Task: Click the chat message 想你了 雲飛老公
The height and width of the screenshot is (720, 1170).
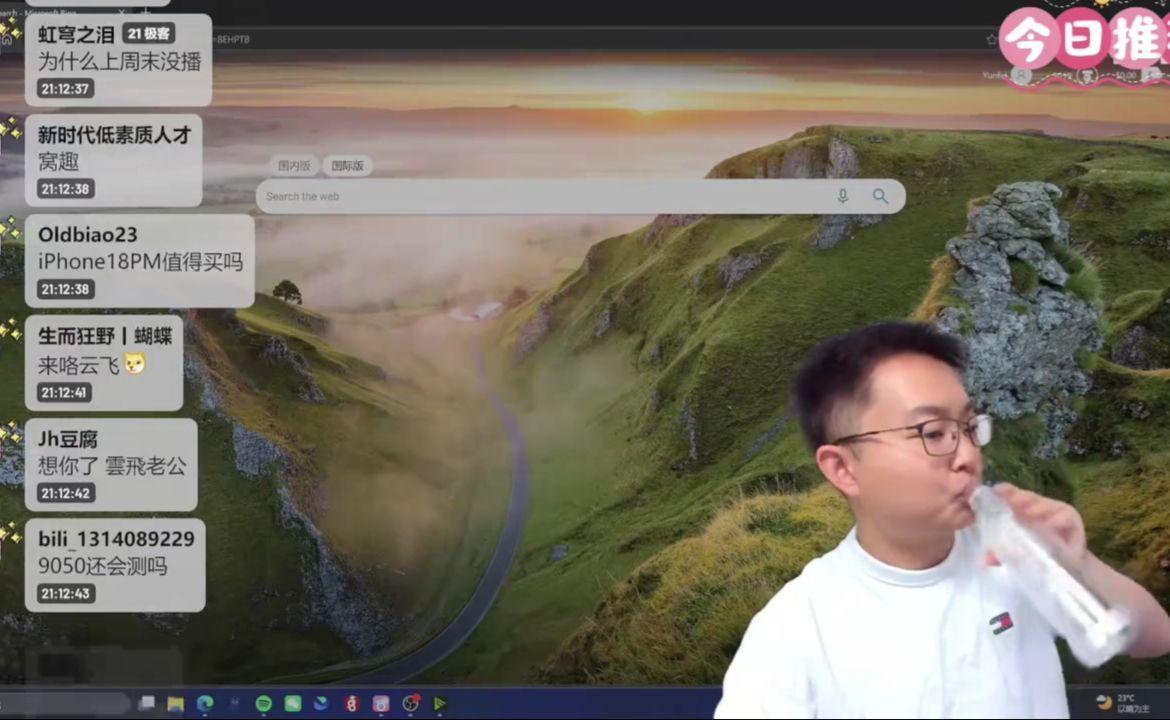Action: 112,466
